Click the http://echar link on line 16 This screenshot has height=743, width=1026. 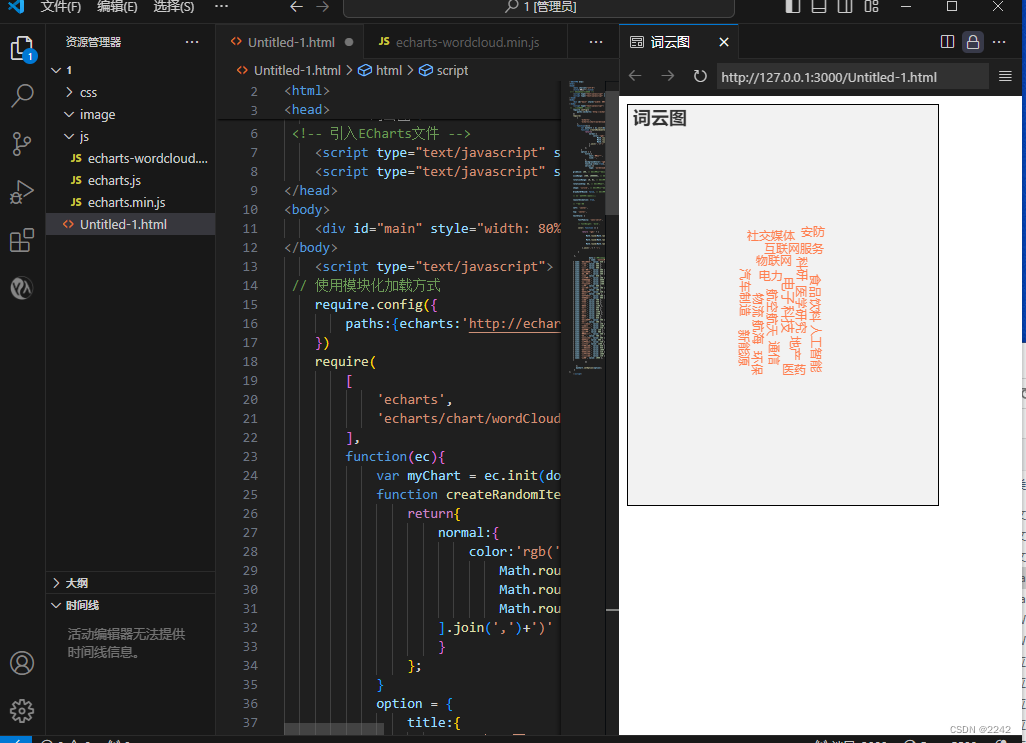click(514, 324)
